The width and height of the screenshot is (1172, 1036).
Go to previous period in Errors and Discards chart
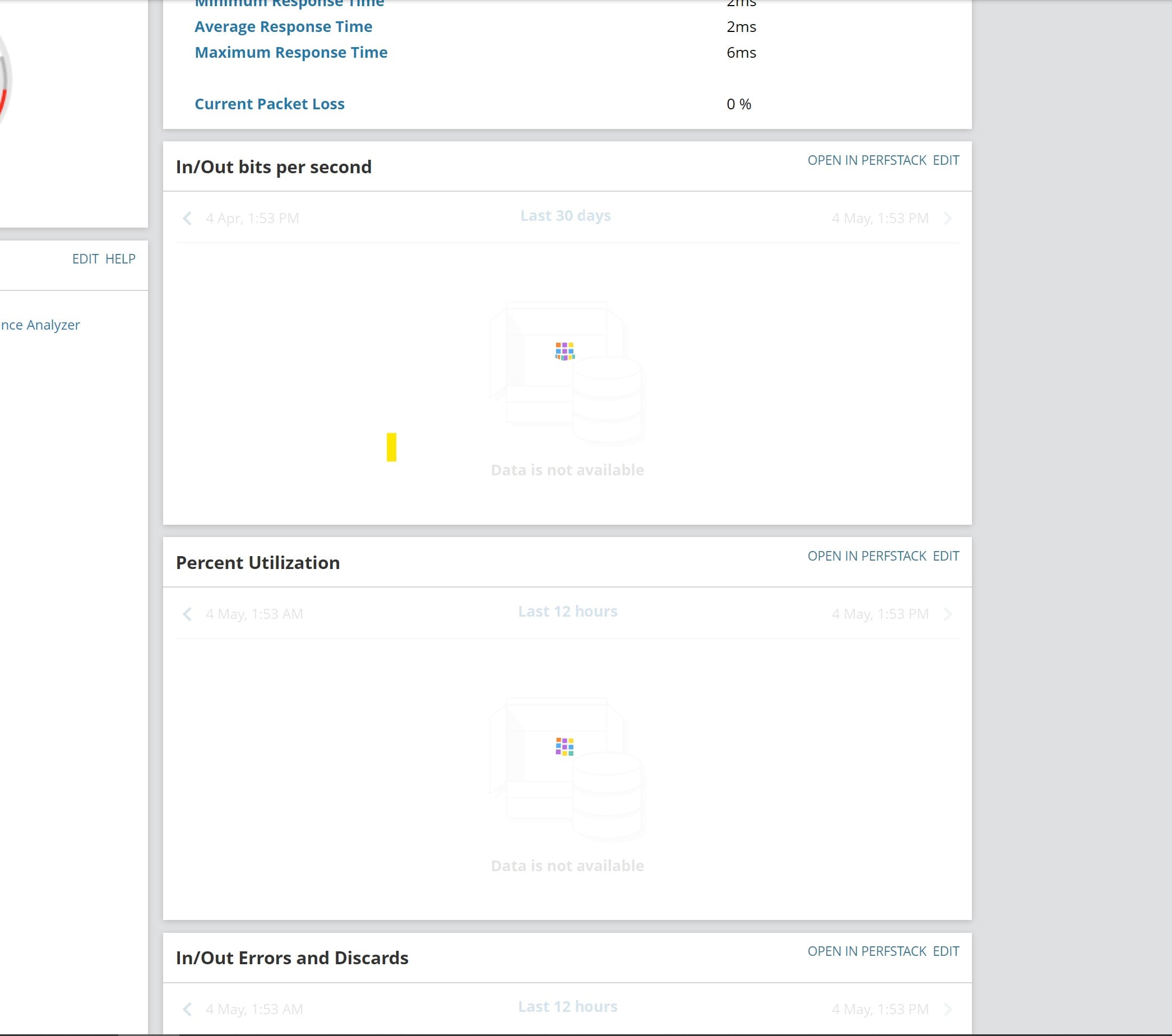(x=187, y=1009)
